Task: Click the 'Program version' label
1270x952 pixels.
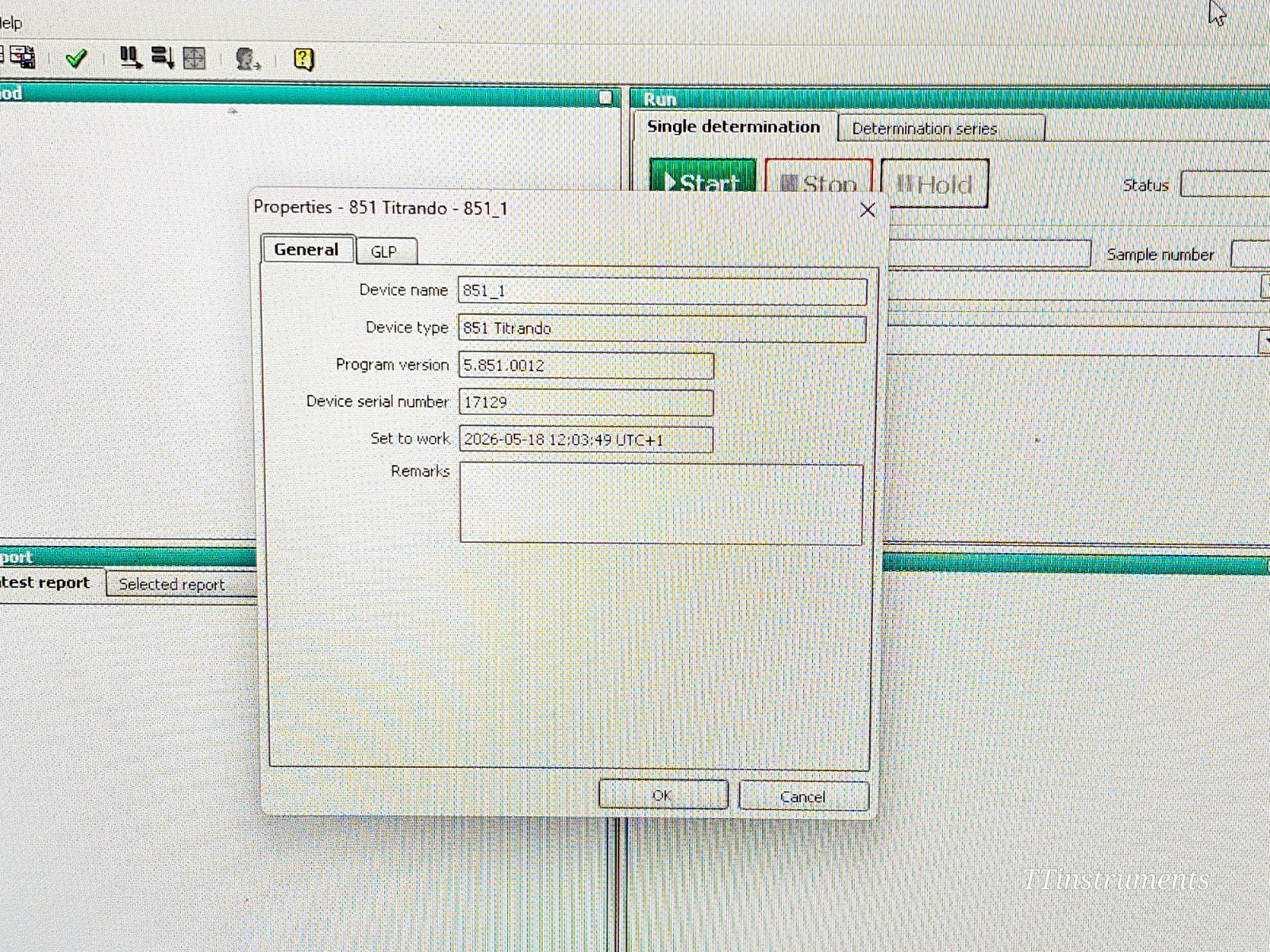Action: point(392,364)
